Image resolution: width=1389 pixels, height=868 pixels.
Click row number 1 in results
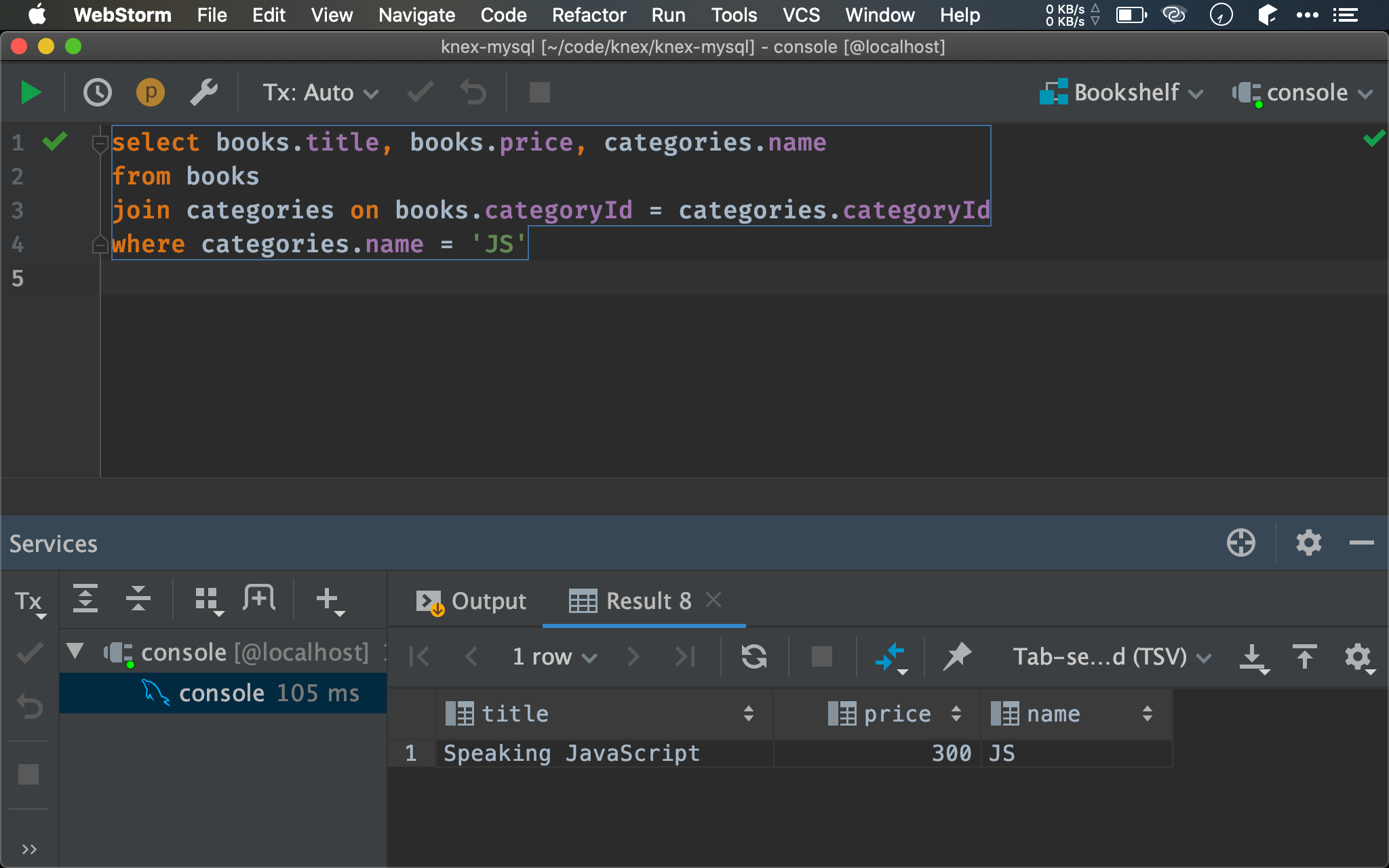(411, 753)
